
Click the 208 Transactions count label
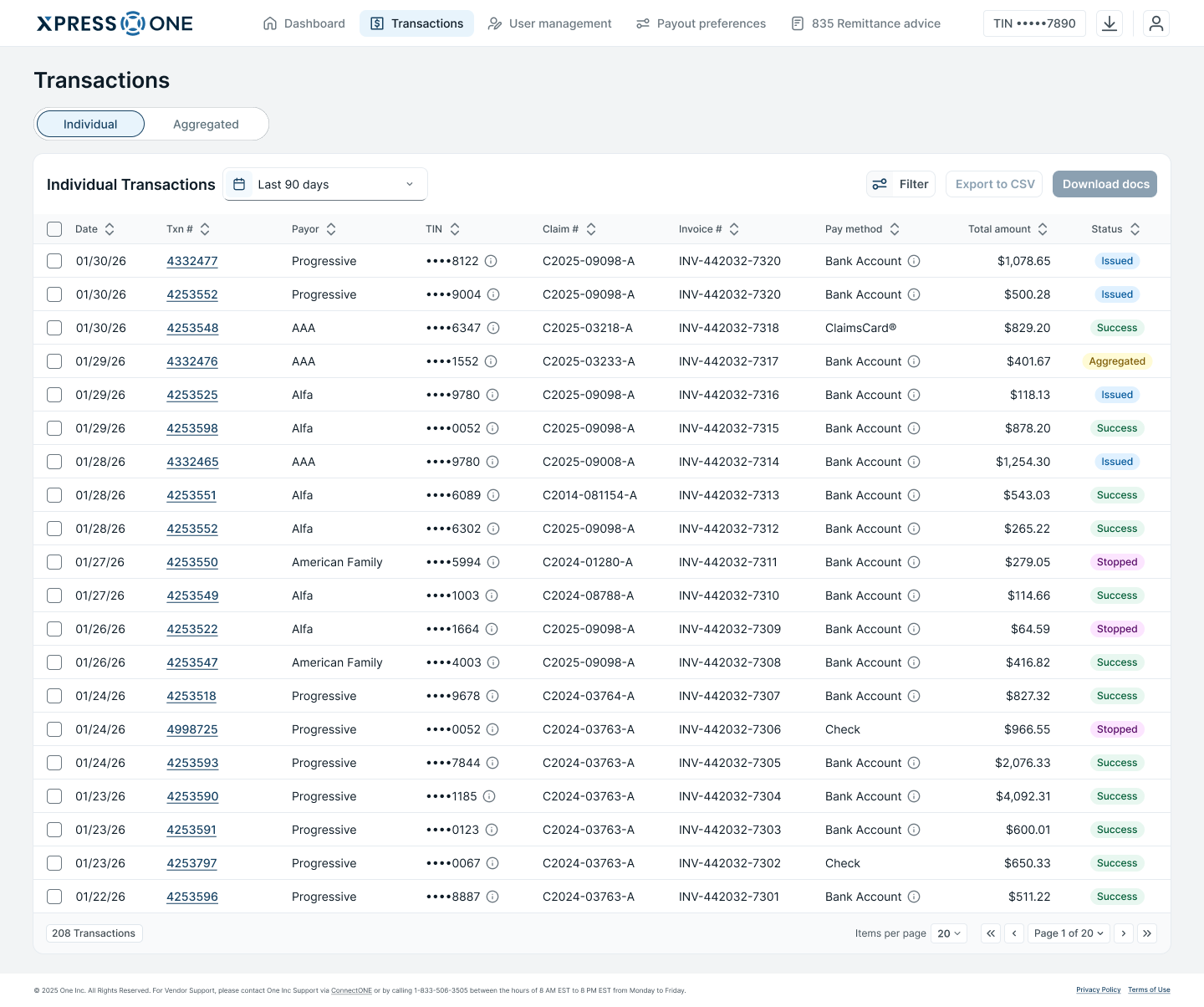click(x=94, y=933)
